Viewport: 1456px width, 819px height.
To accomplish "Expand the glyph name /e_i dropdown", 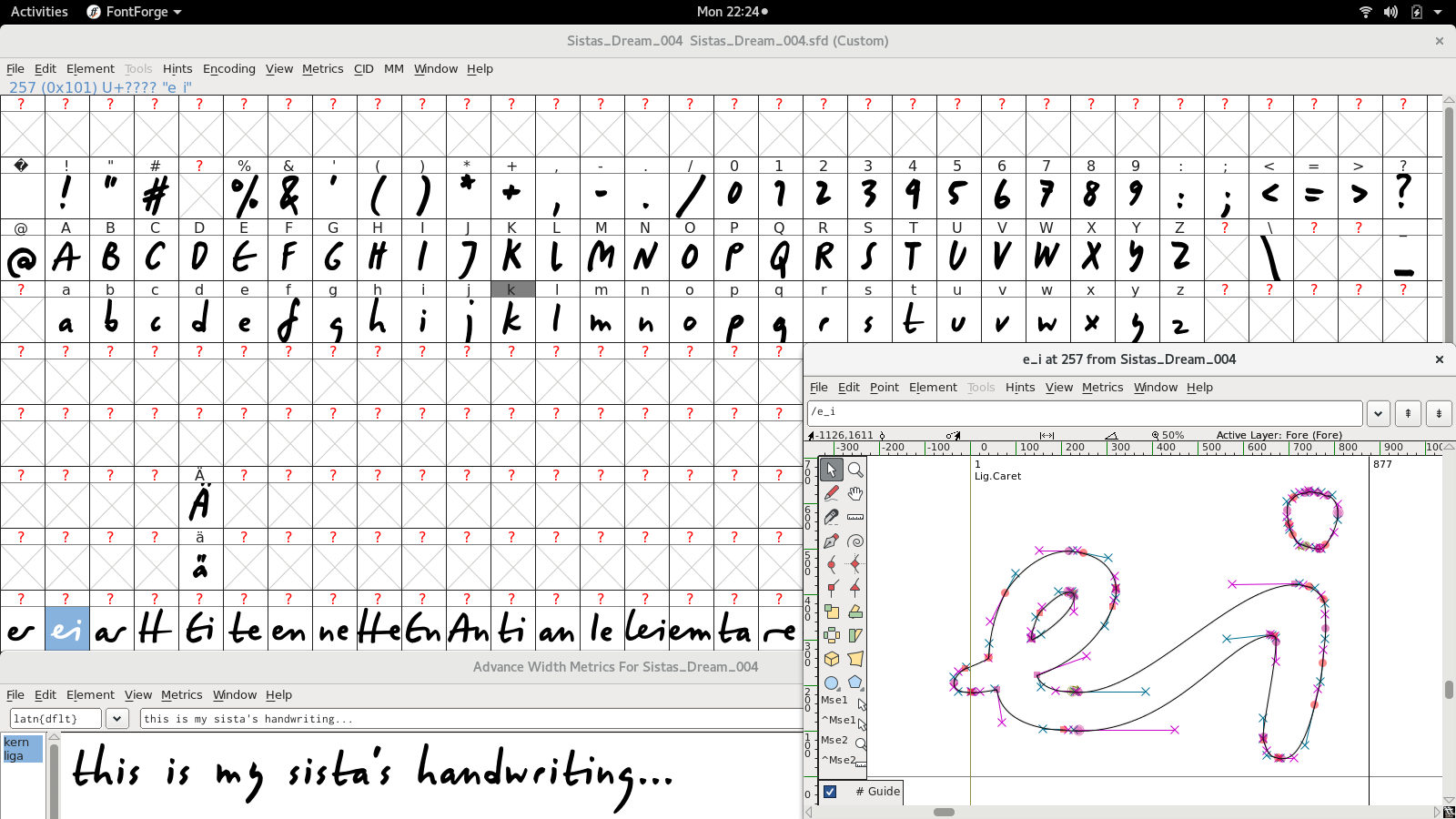I will [1378, 413].
